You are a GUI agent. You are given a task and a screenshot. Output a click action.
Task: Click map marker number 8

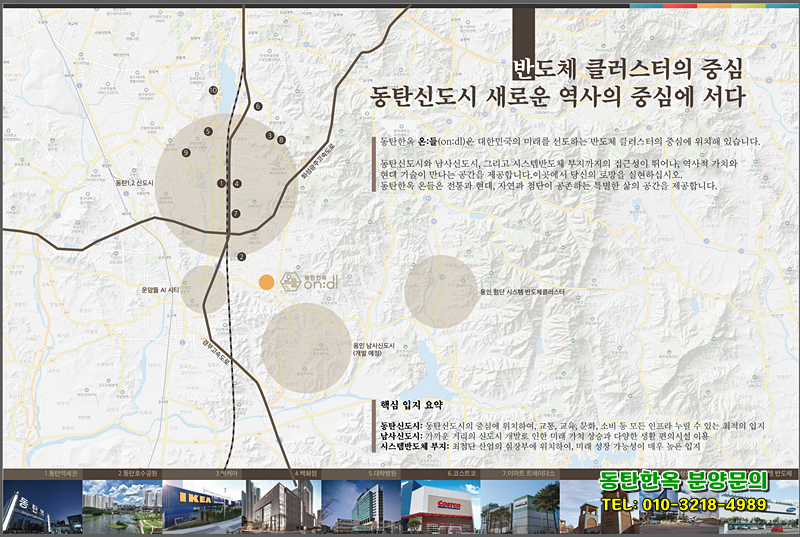click(281, 140)
